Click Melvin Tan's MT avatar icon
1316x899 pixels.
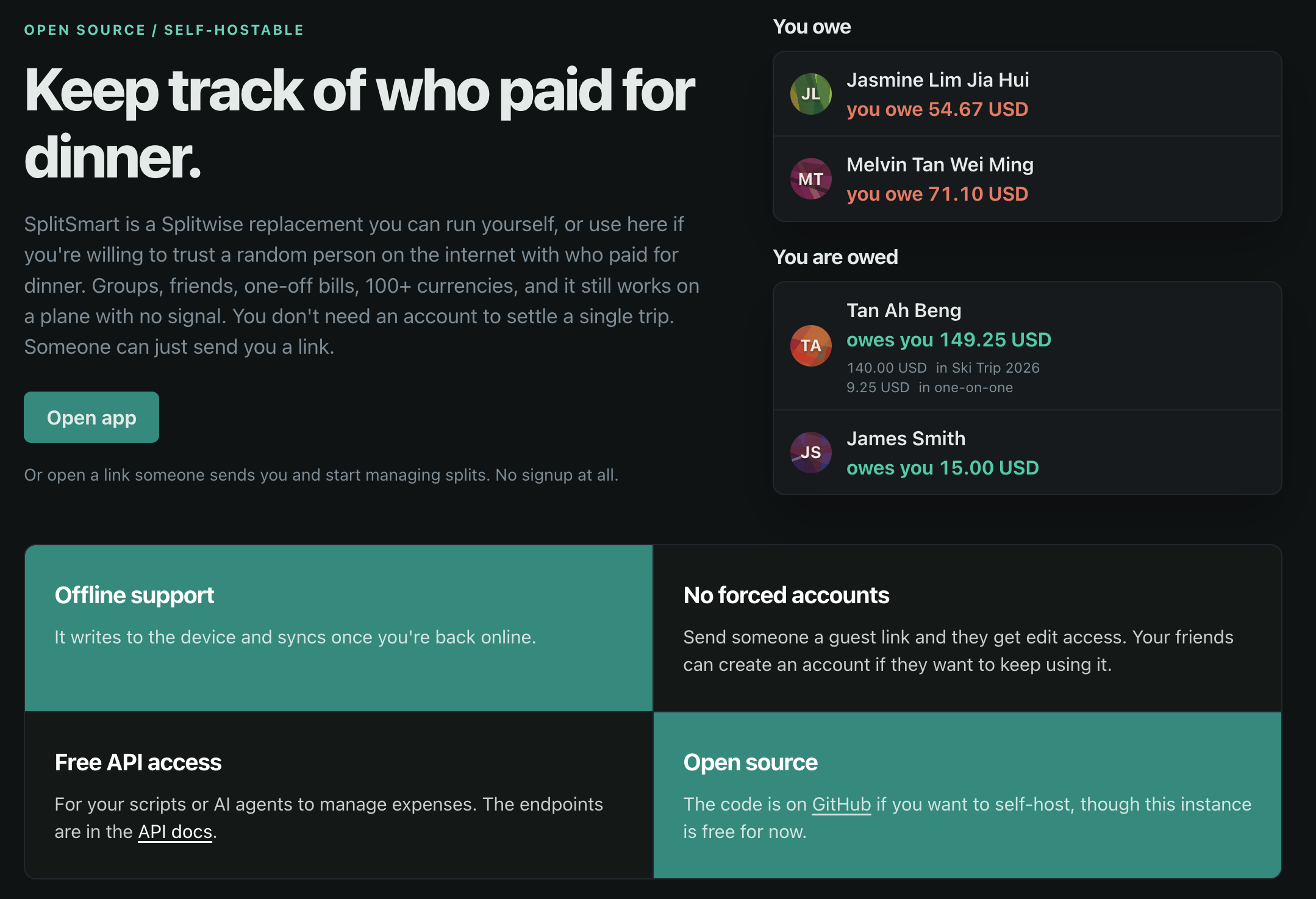click(810, 179)
